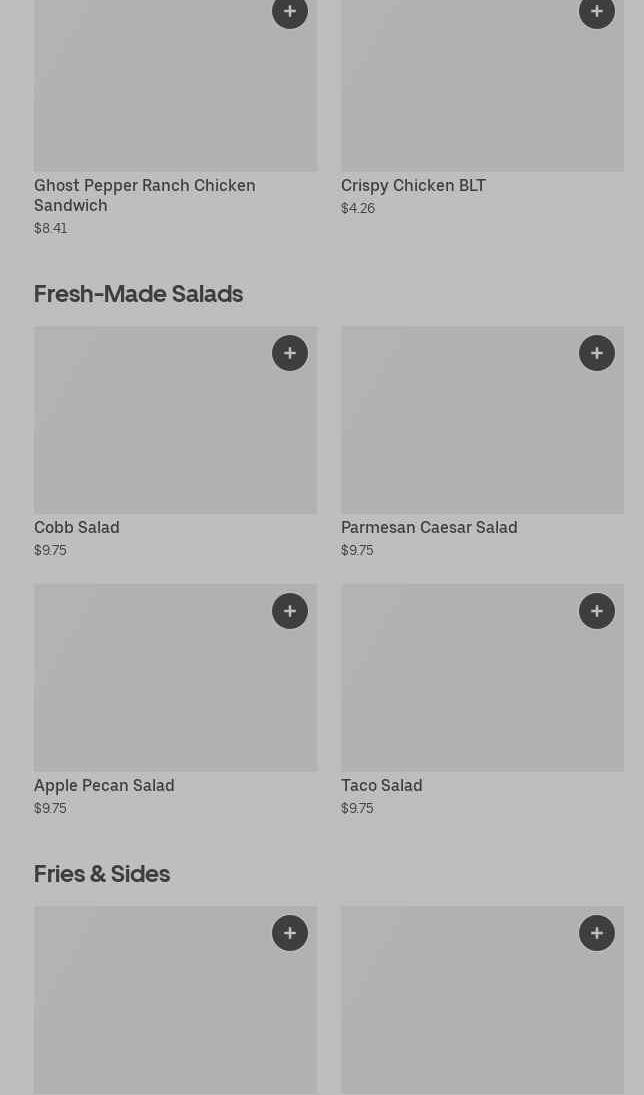Add Crispy Chicken BLT to cart
The image size is (644, 1095).
[x=596, y=12]
